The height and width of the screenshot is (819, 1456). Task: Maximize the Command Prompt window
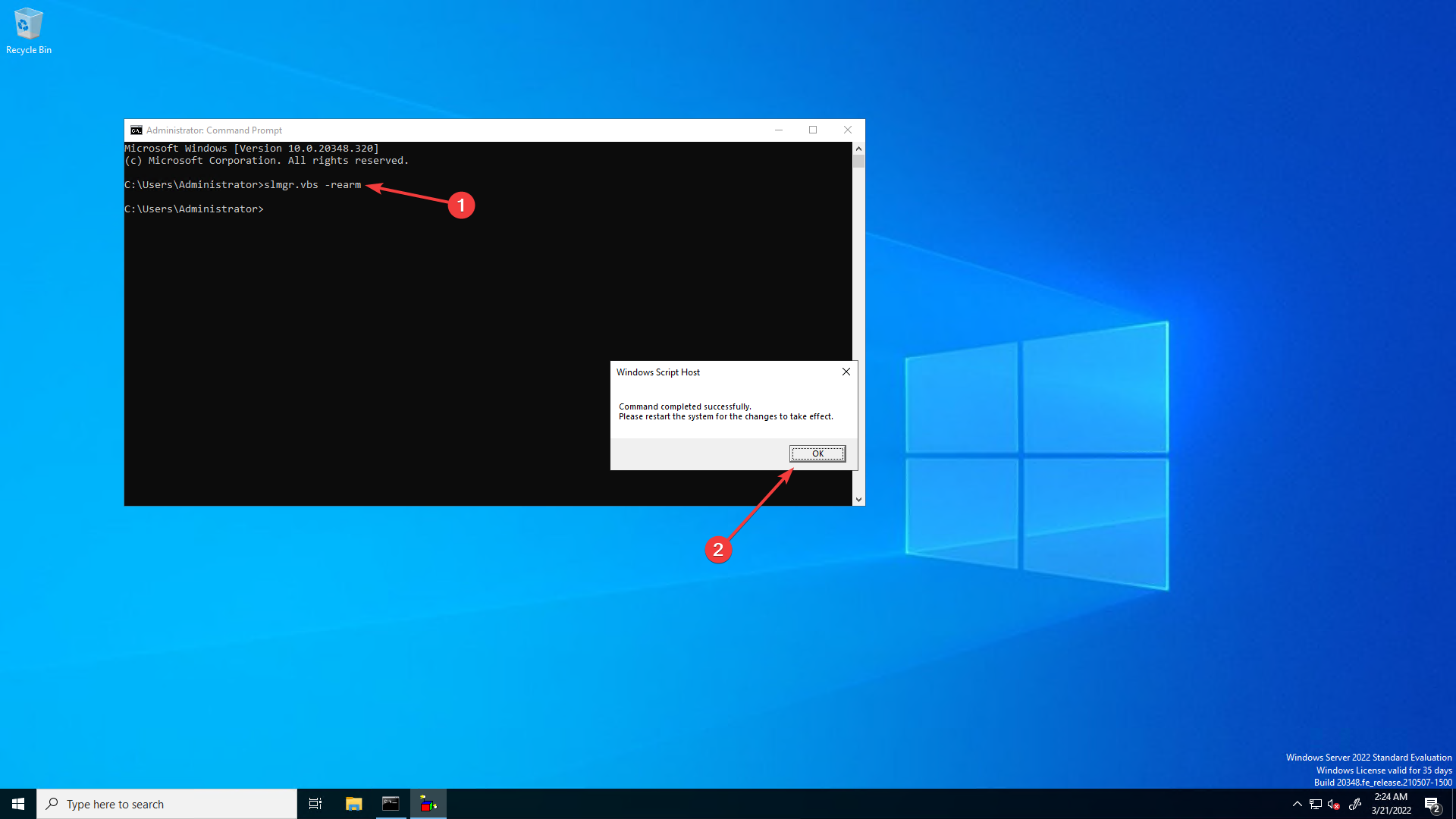pyautogui.click(x=813, y=130)
